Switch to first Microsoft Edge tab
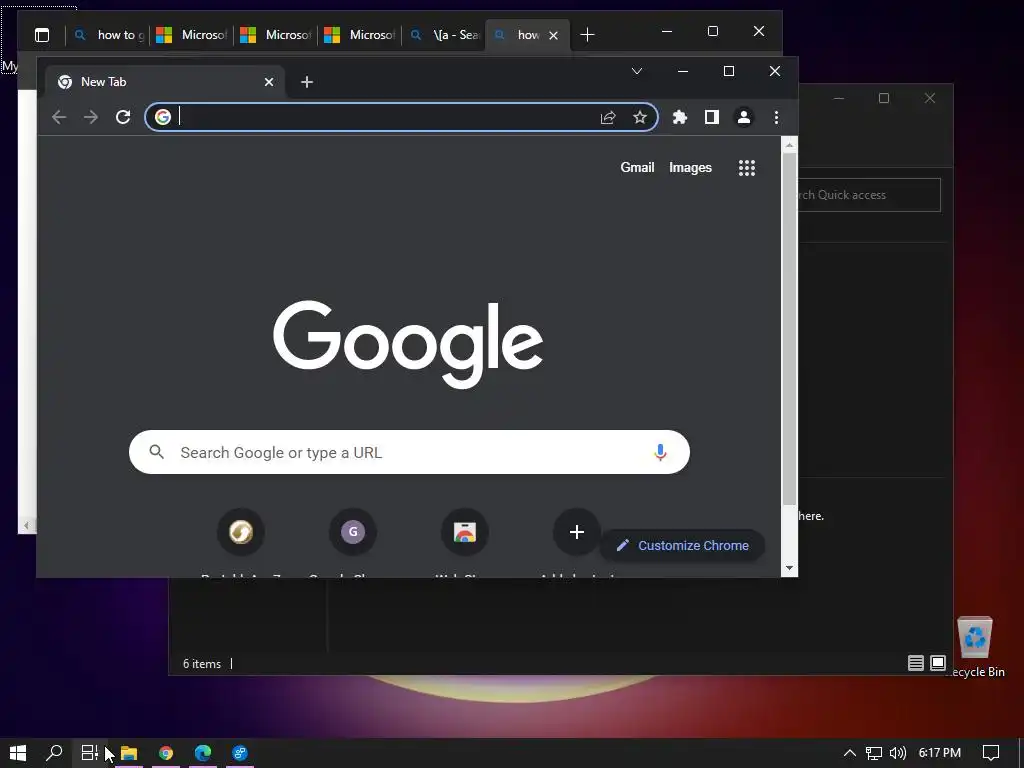Screen dimensions: 1024x768 [x=191, y=35]
